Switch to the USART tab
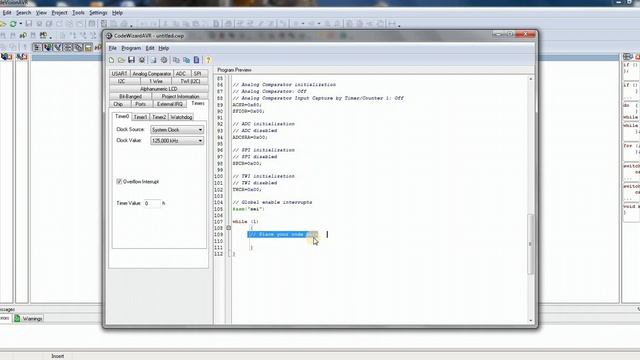This screenshot has height=360, width=640. [x=120, y=73]
